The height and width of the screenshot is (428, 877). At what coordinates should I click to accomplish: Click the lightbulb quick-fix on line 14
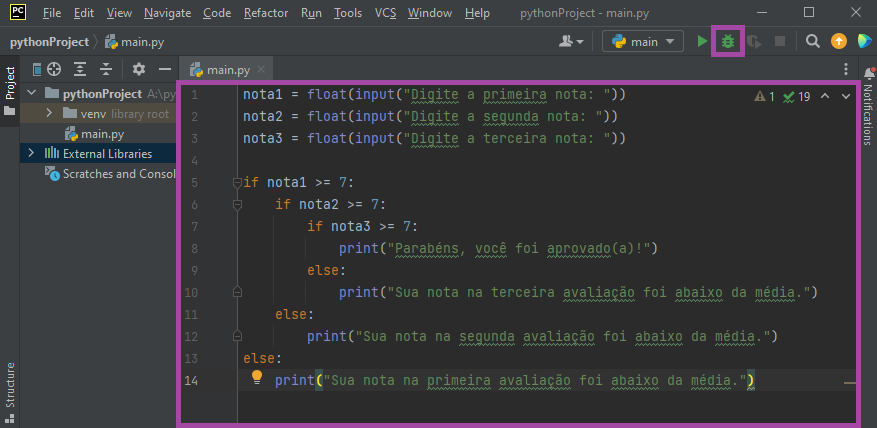pyautogui.click(x=257, y=378)
